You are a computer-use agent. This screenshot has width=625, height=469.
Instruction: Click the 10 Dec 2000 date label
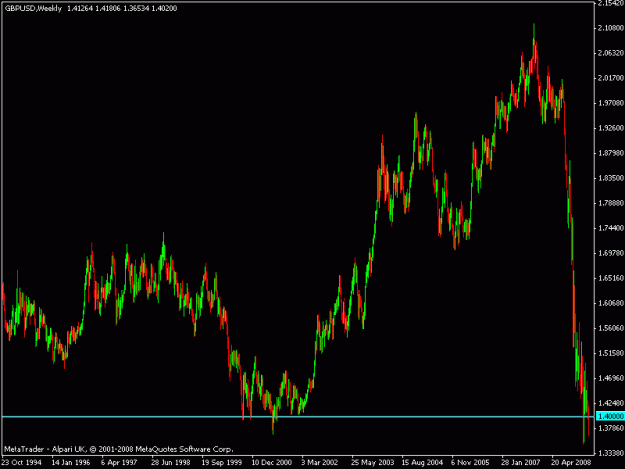coord(271,463)
